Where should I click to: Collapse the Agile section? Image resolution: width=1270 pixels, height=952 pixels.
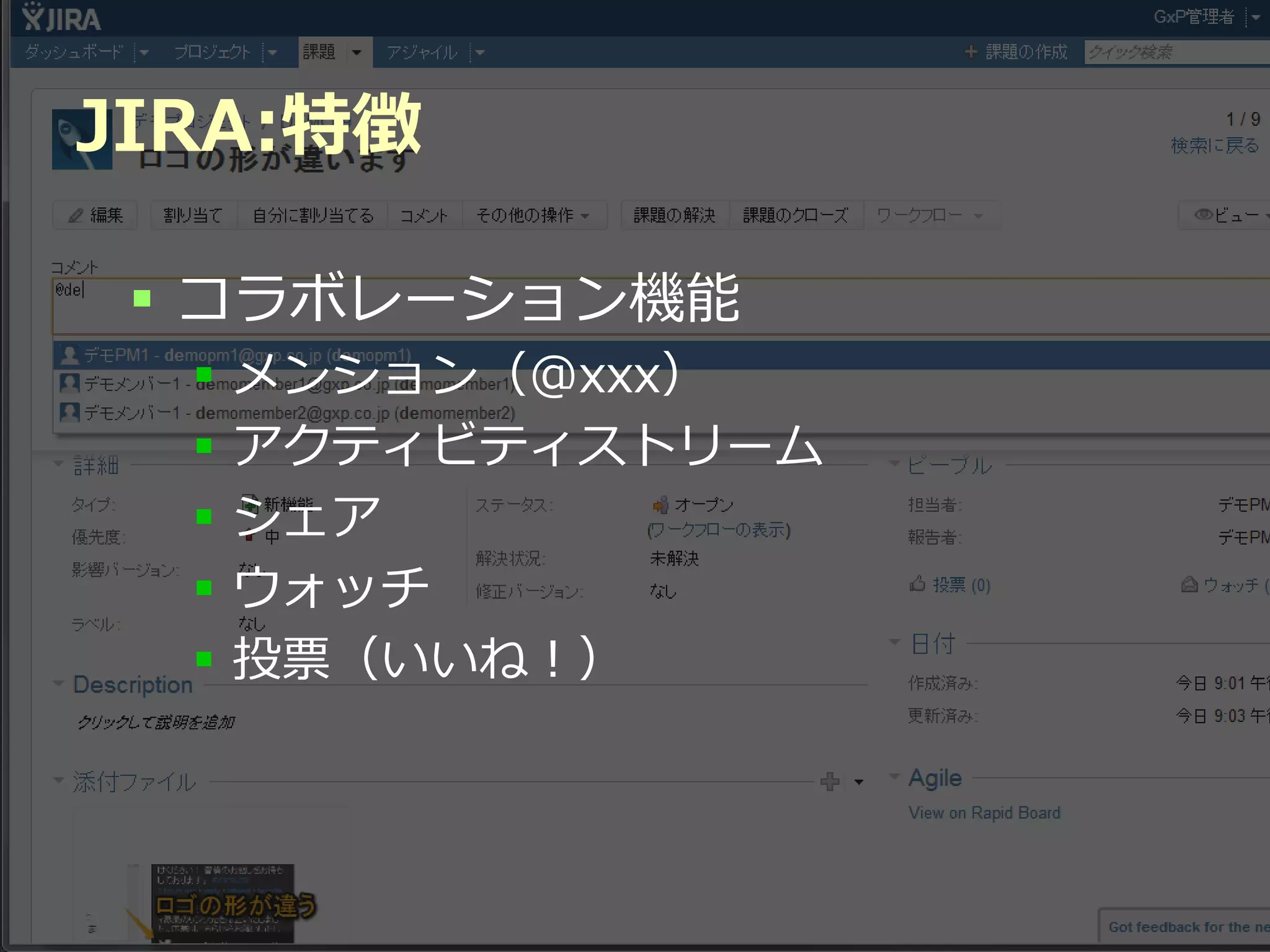click(x=894, y=777)
